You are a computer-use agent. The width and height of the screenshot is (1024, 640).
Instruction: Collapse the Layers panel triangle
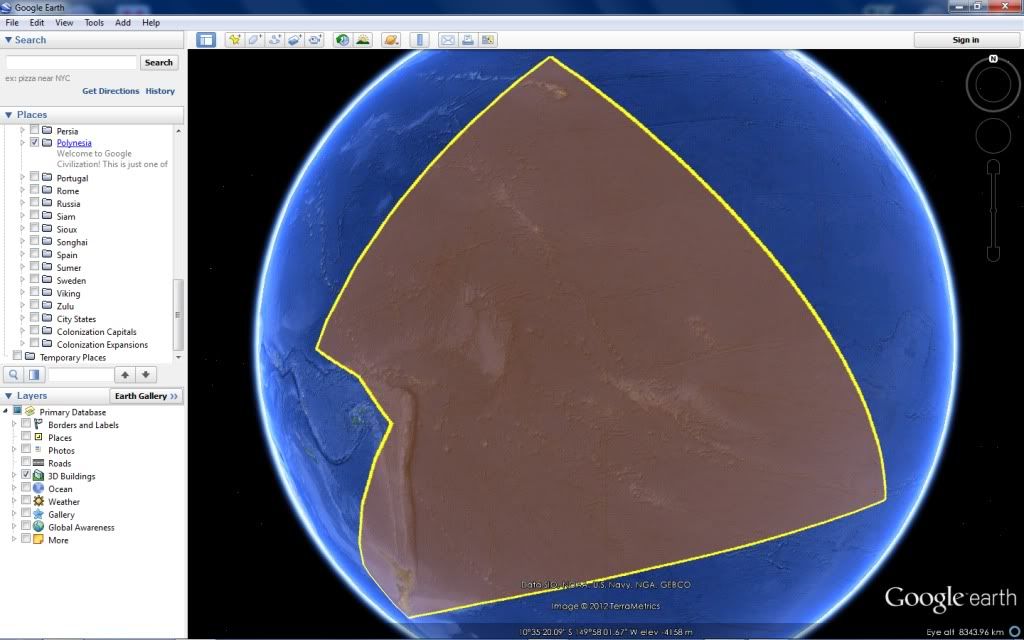[x=8, y=396]
